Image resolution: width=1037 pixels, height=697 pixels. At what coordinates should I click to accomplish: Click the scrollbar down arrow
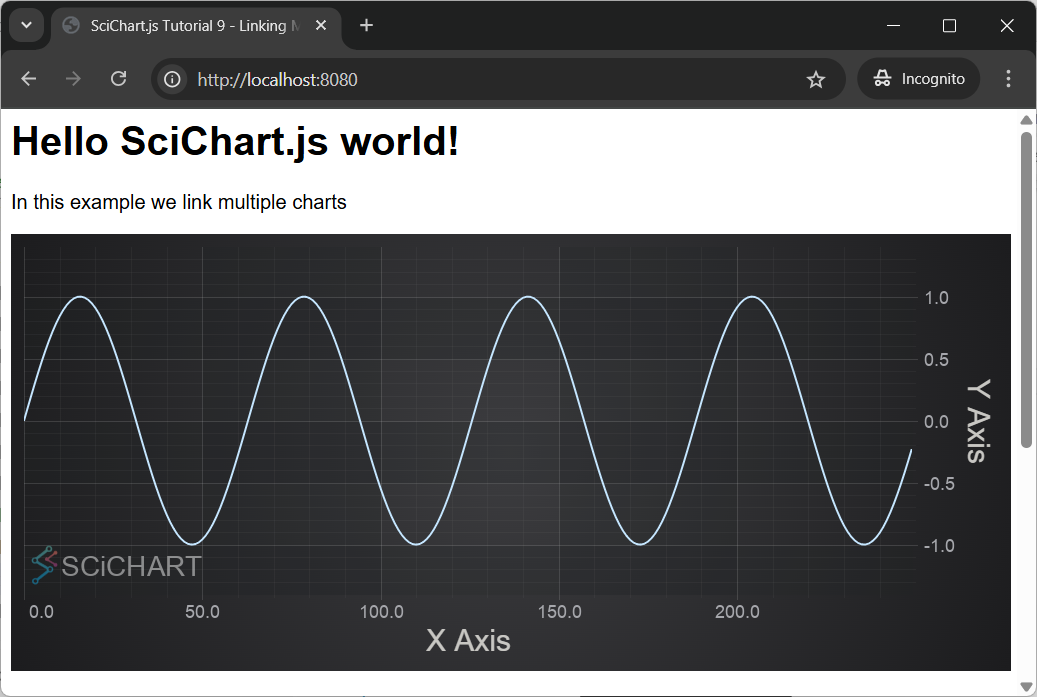pyautogui.click(x=1026, y=685)
